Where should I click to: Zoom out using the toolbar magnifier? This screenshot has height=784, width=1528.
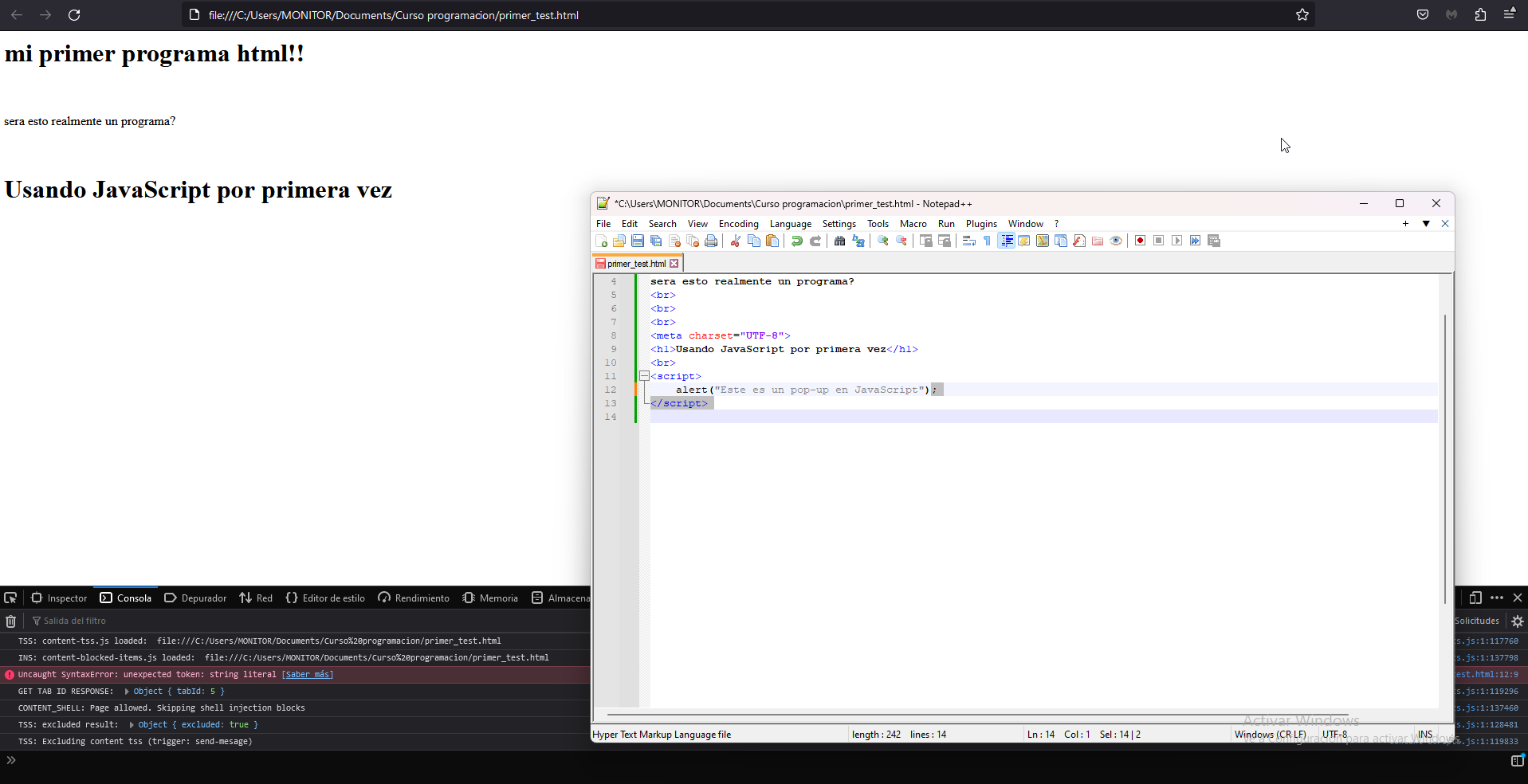[901, 241]
